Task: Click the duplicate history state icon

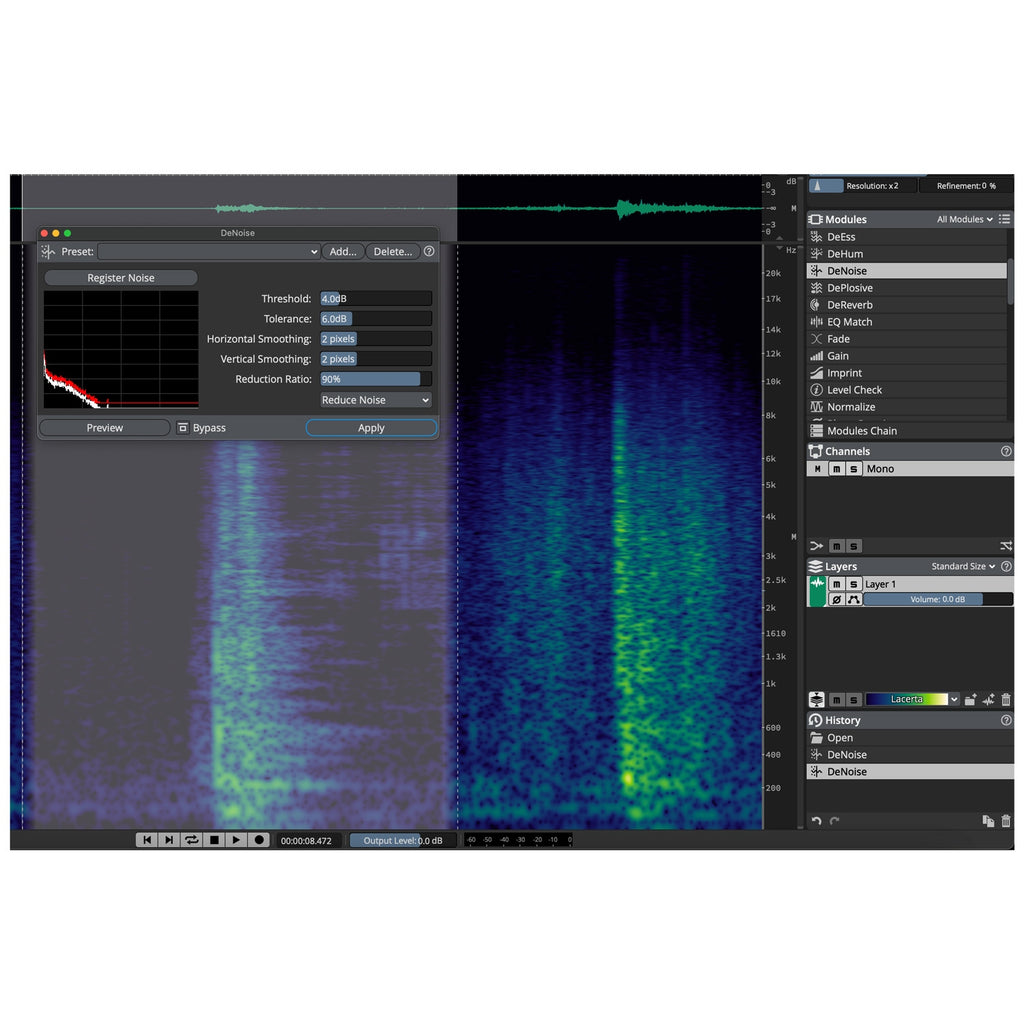Action: point(988,821)
